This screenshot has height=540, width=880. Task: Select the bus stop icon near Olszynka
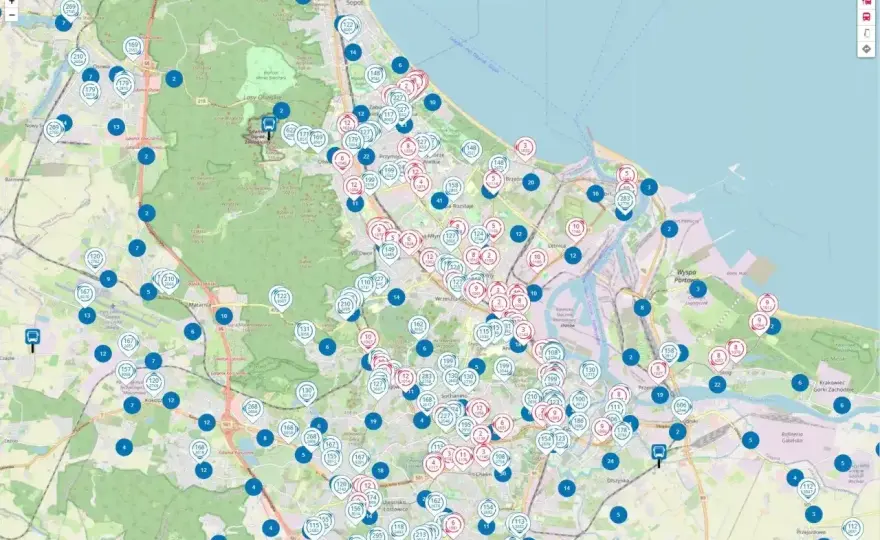pos(659,454)
